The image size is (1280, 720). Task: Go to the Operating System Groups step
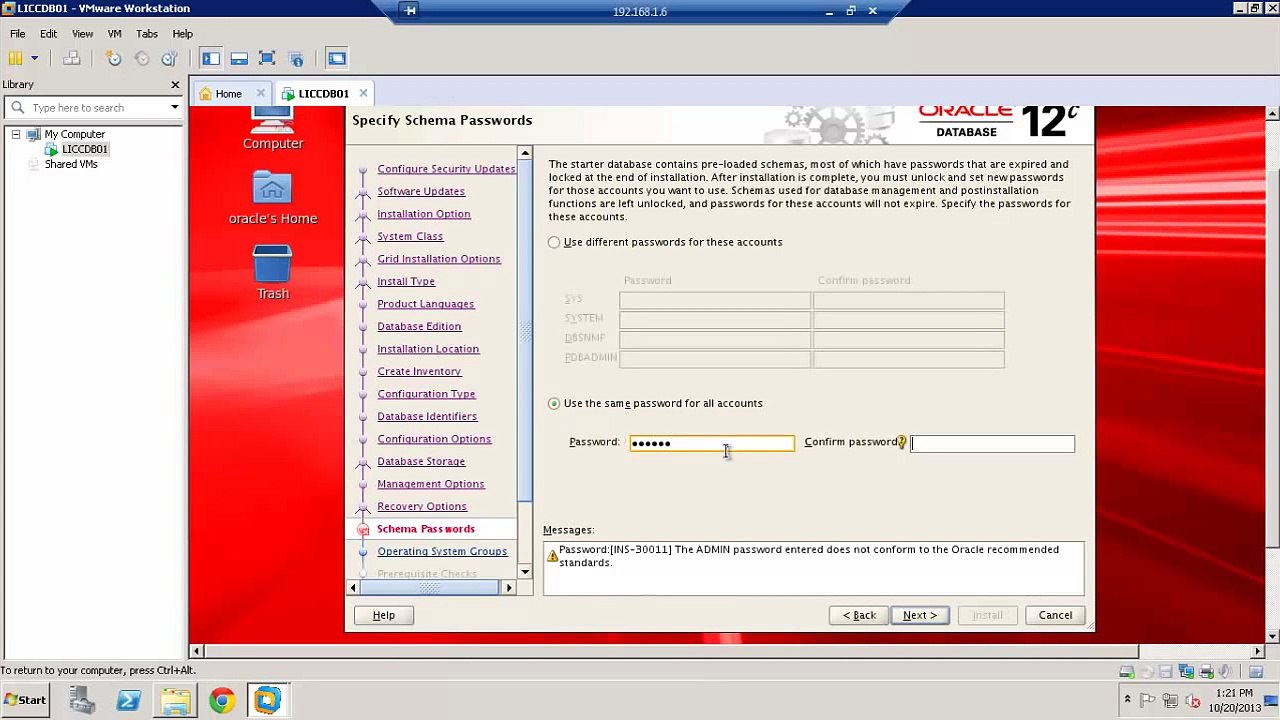(x=442, y=552)
